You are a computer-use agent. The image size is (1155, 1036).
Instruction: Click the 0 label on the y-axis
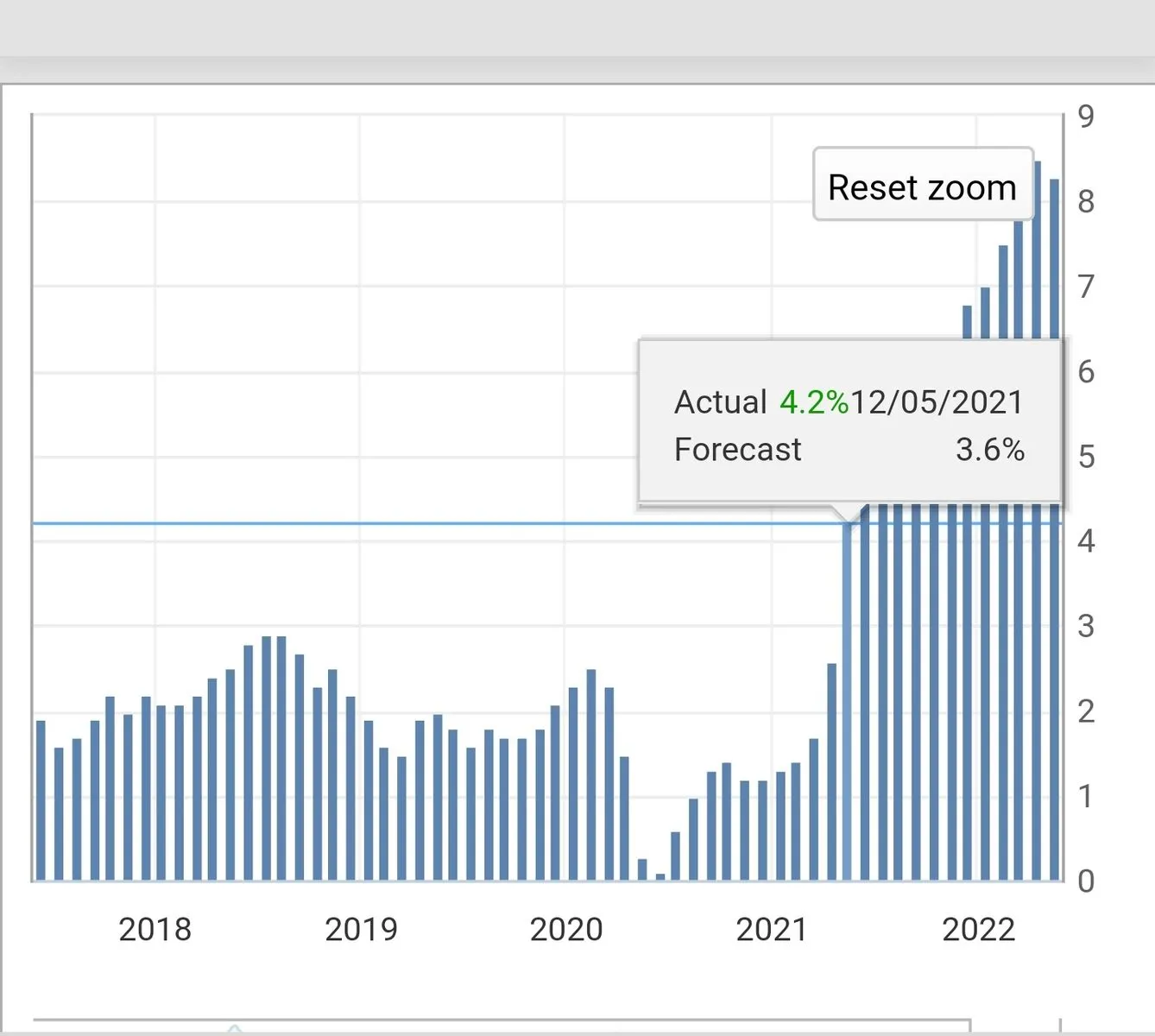click(x=1086, y=881)
